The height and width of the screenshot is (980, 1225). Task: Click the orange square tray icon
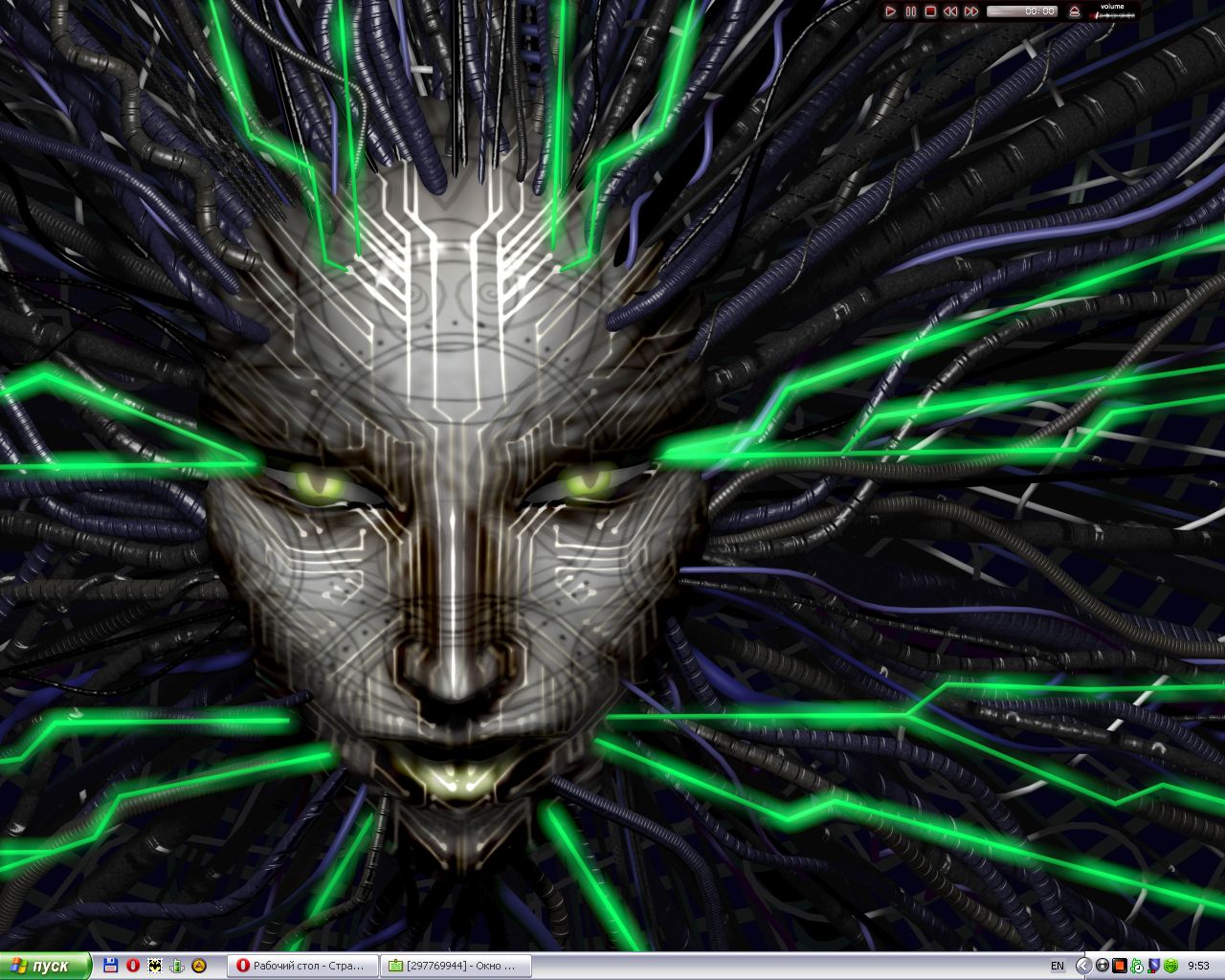1120,966
